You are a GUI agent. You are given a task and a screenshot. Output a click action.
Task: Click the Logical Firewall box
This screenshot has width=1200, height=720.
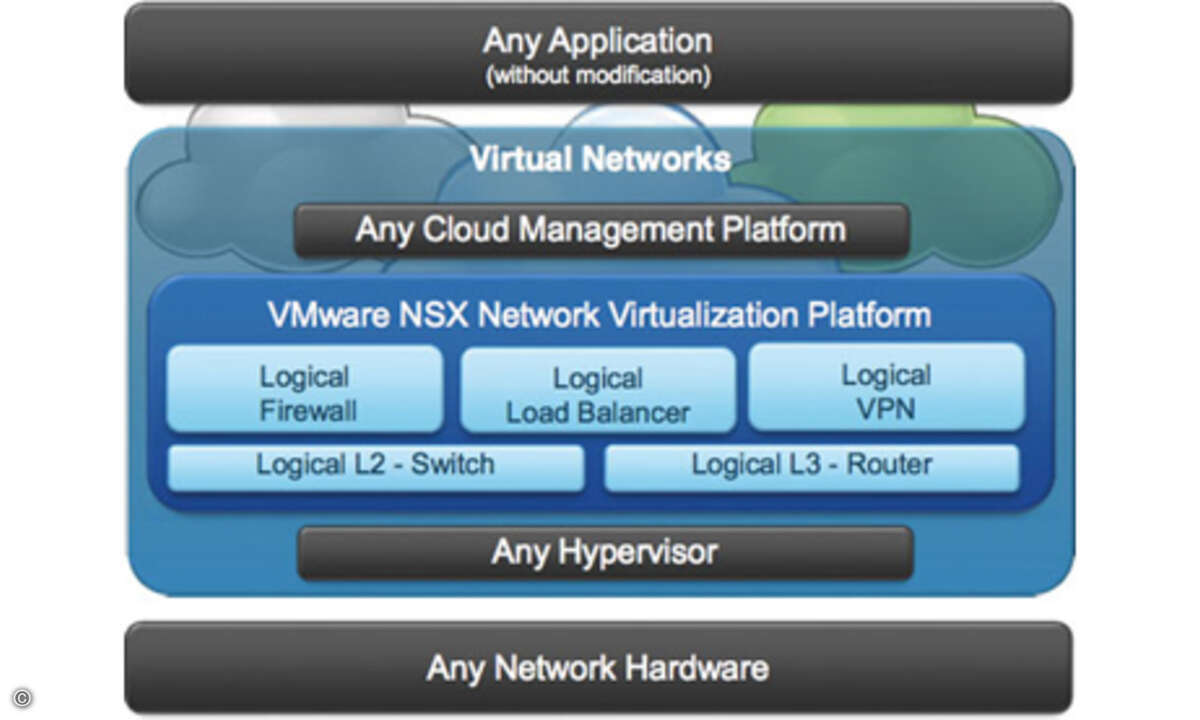(305, 389)
